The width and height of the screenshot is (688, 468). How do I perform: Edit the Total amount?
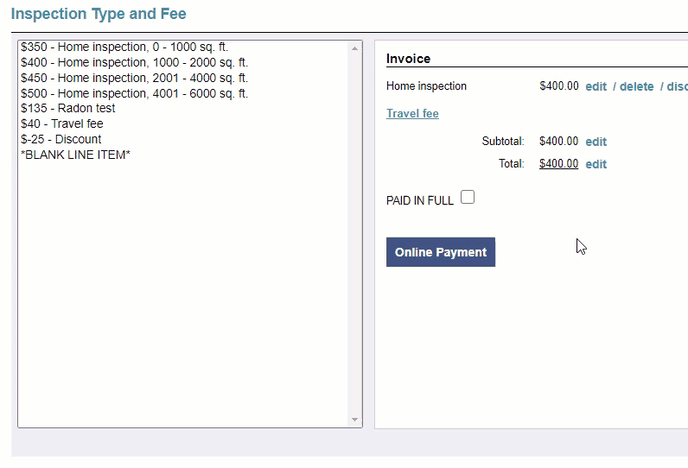click(596, 164)
